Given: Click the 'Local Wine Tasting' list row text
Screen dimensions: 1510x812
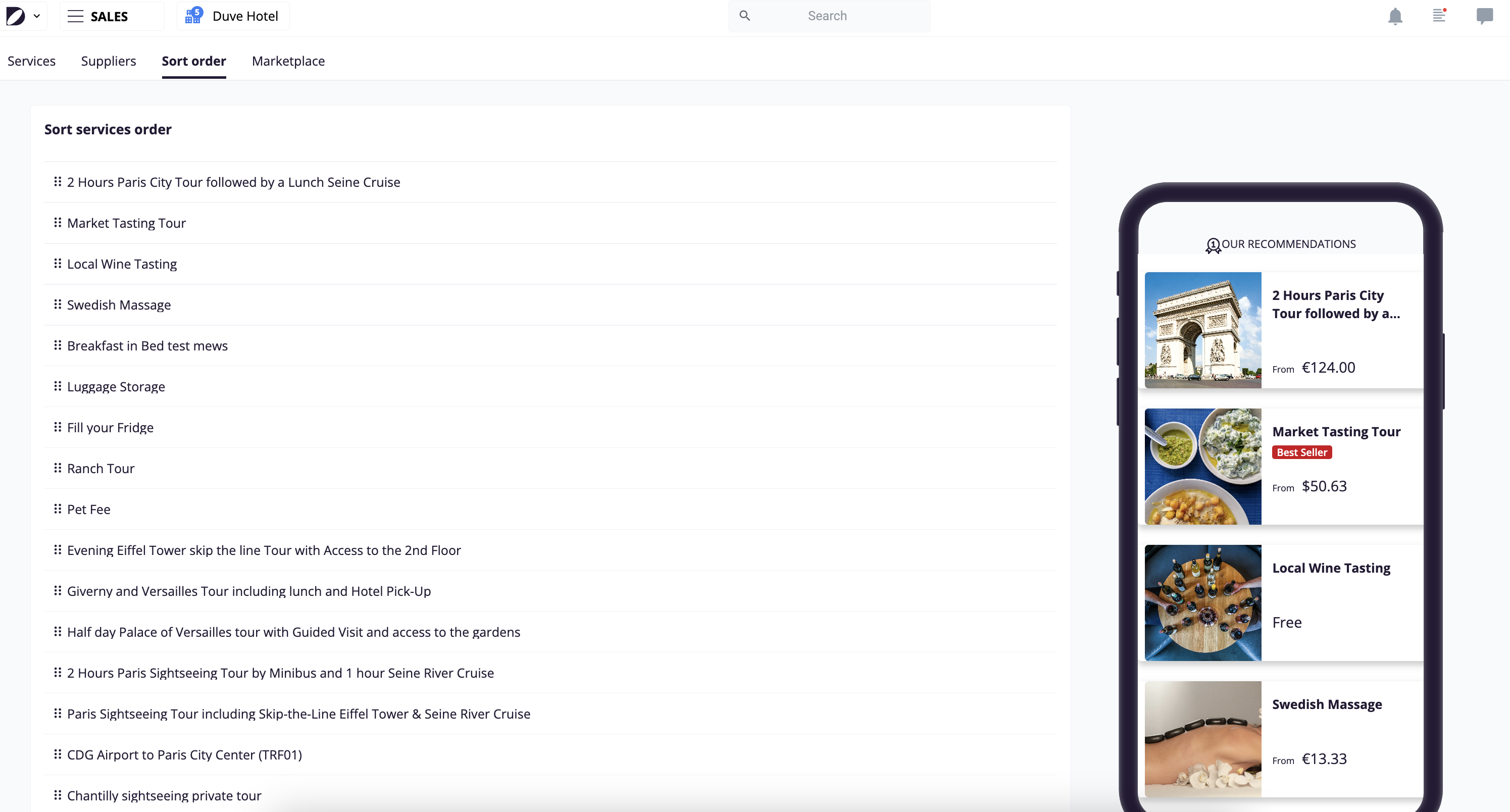Looking at the screenshot, I should pyautogui.click(x=122, y=264).
